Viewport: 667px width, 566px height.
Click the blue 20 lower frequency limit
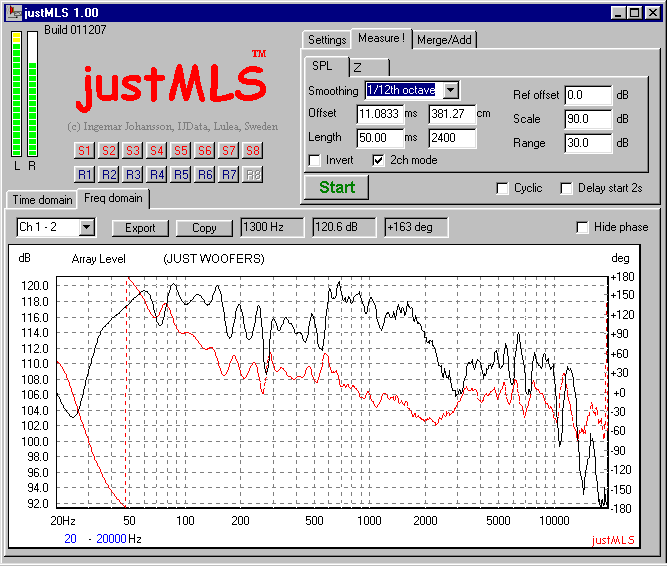pyautogui.click(x=70, y=539)
